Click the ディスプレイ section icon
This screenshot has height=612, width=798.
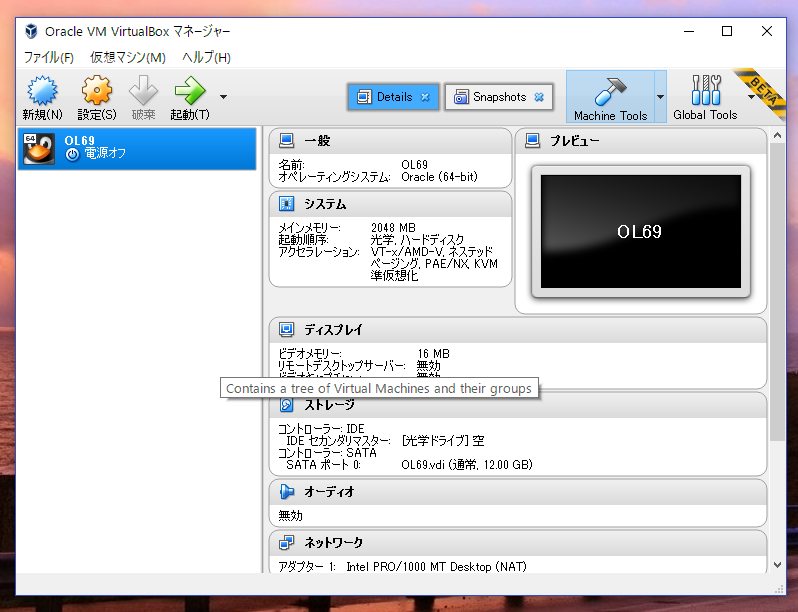tap(287, 329)
